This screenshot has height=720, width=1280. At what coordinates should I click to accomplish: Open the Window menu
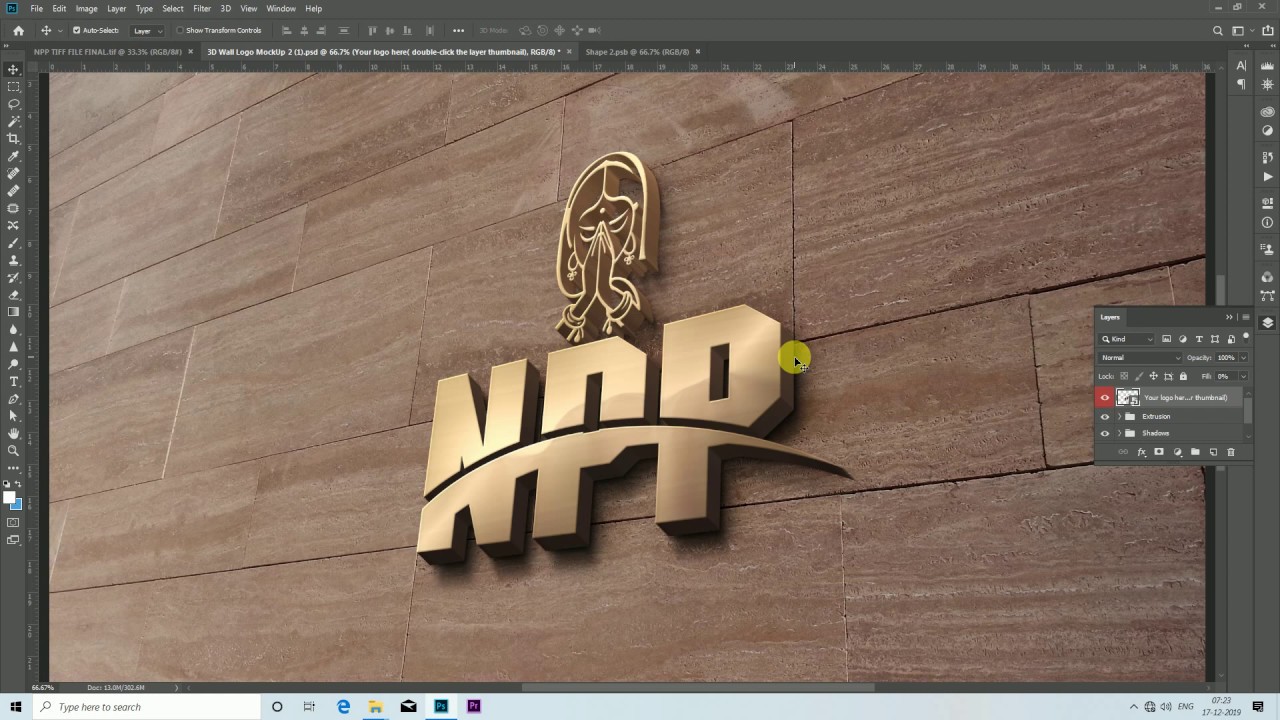point(281,8)
